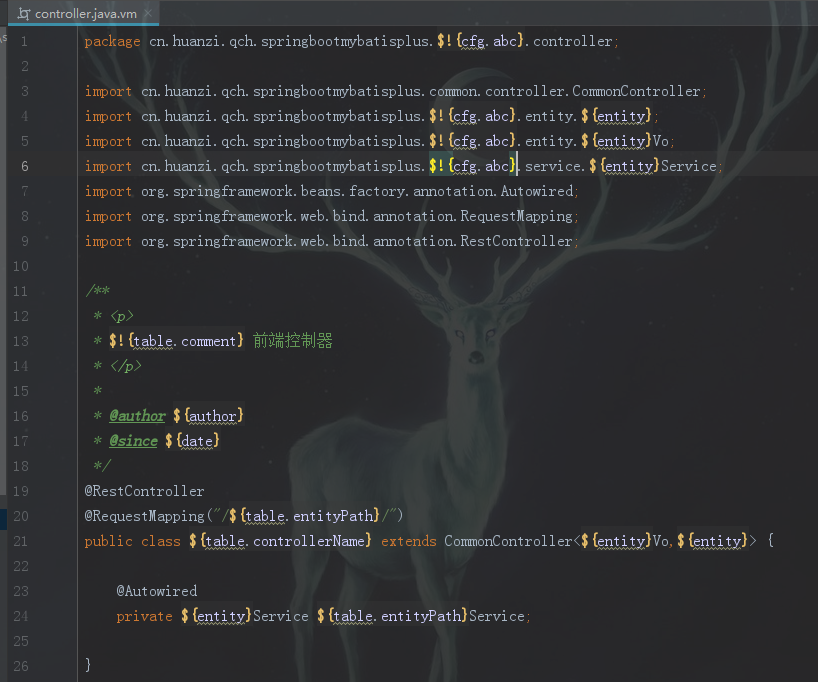Click the '@since' Javadoc tag
Viewport: 818px width, 682px height.
[133, 441]
